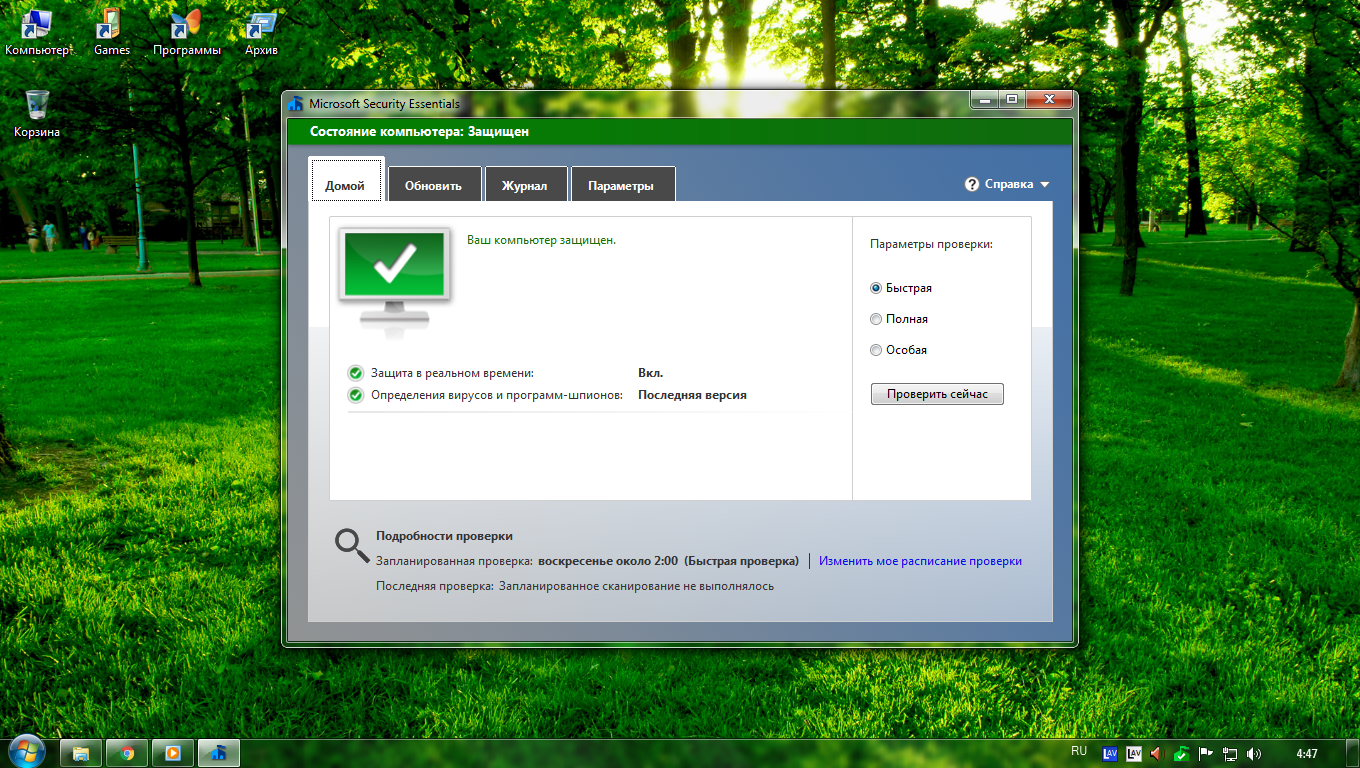This screenshot has height=768, width=1360.
Task: Close the Microsoft Security Essentials window
Action: point(1049,99)
